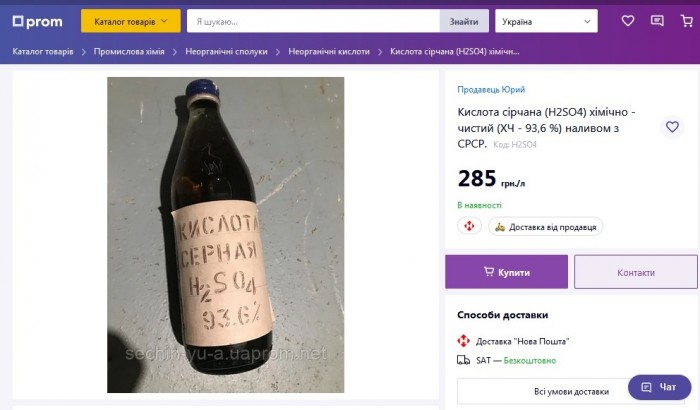
Task: Open the Україна region dropdown
Action: tap(545, 21)
